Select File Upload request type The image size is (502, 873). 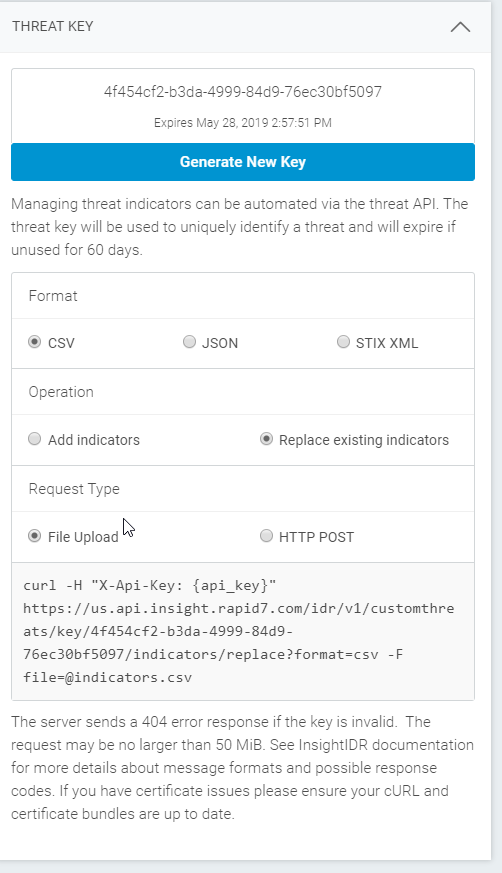[35, 536]
